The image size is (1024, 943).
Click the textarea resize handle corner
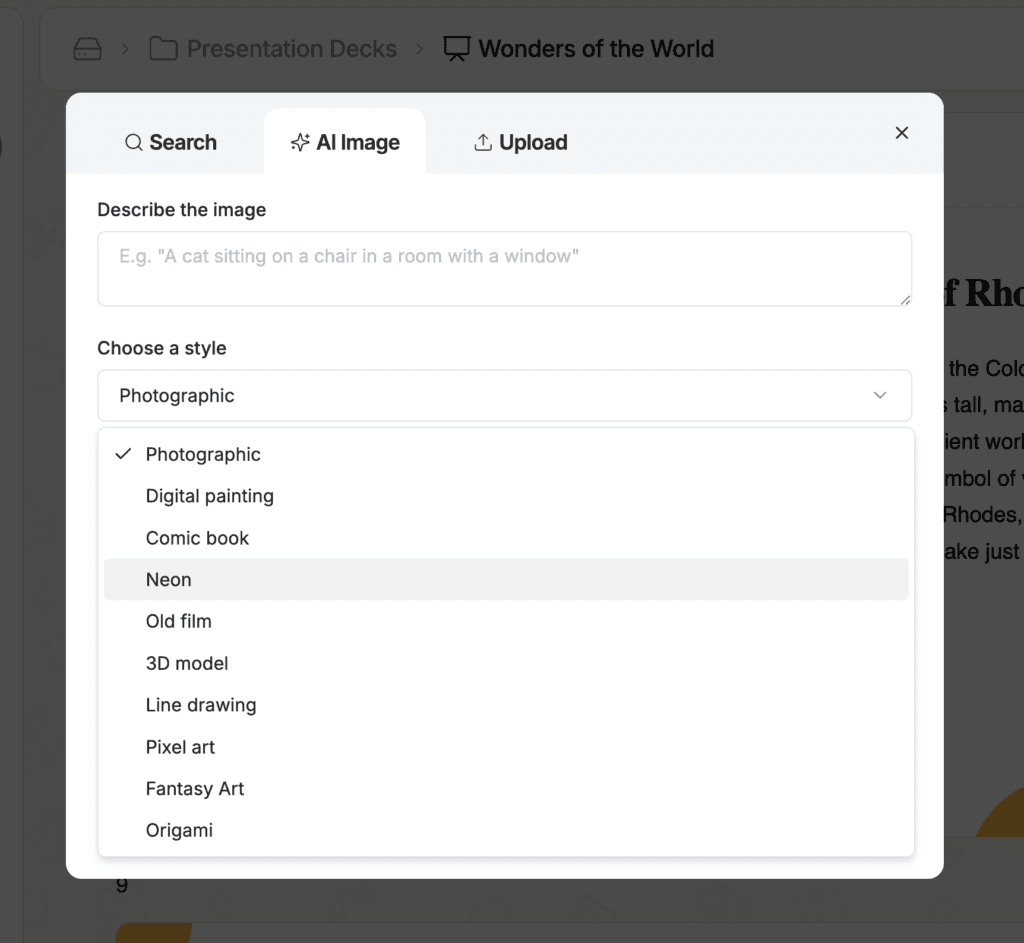point(904,299)
